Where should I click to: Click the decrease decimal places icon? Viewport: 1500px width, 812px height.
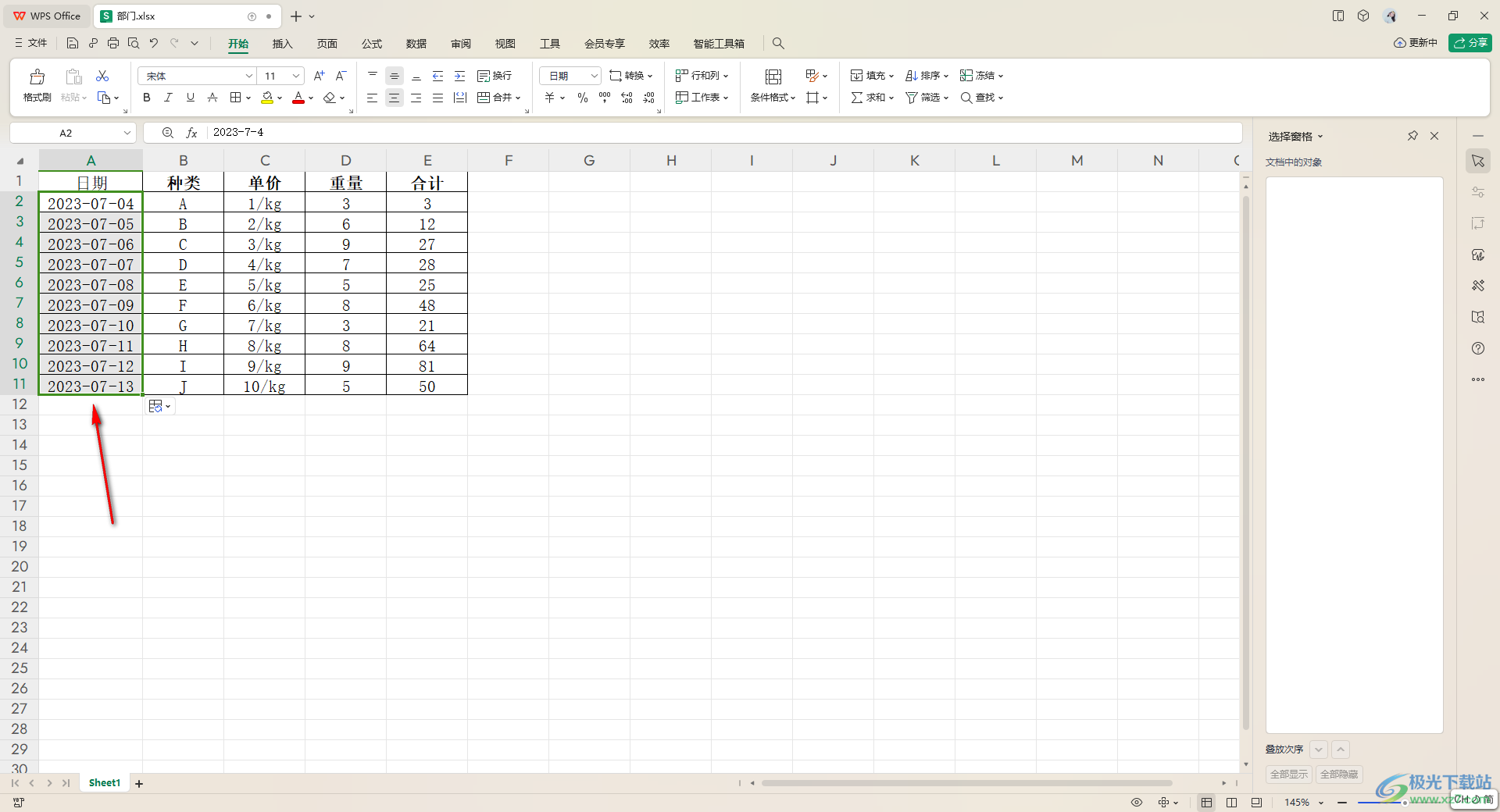click(x=648, y=98)
